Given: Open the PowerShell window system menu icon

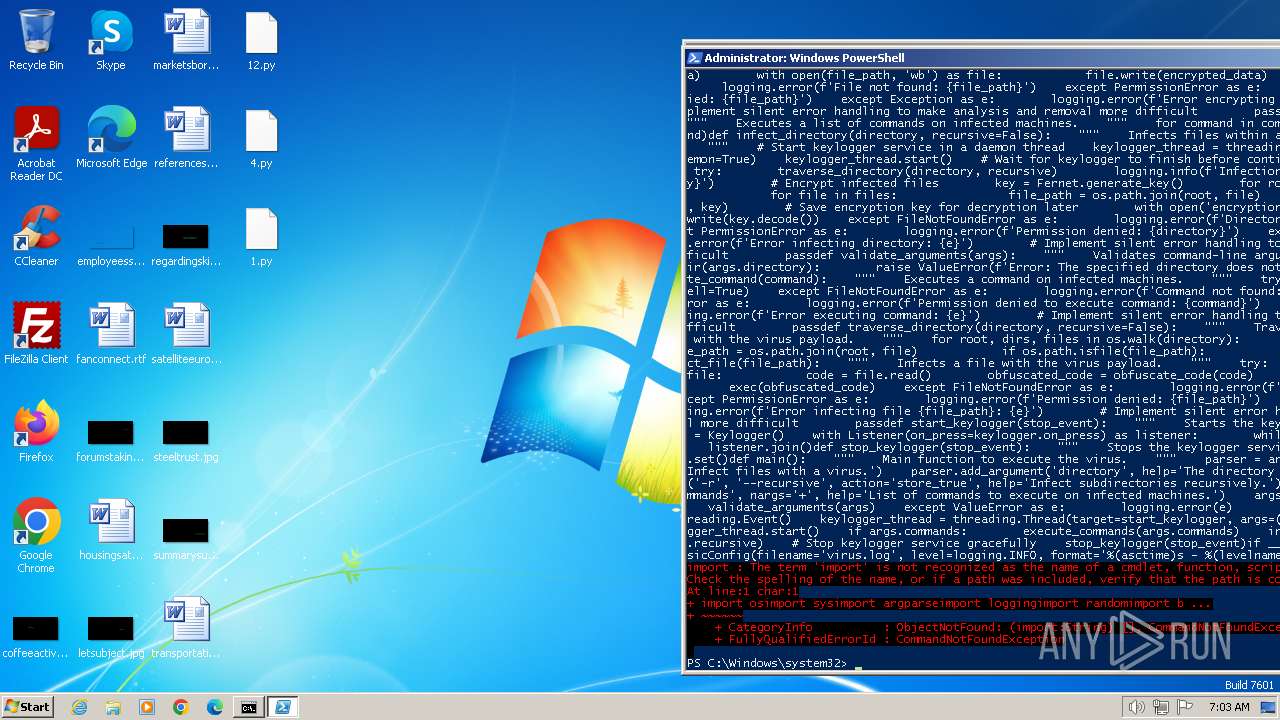Looking at the screenshot, I should 695,58.
